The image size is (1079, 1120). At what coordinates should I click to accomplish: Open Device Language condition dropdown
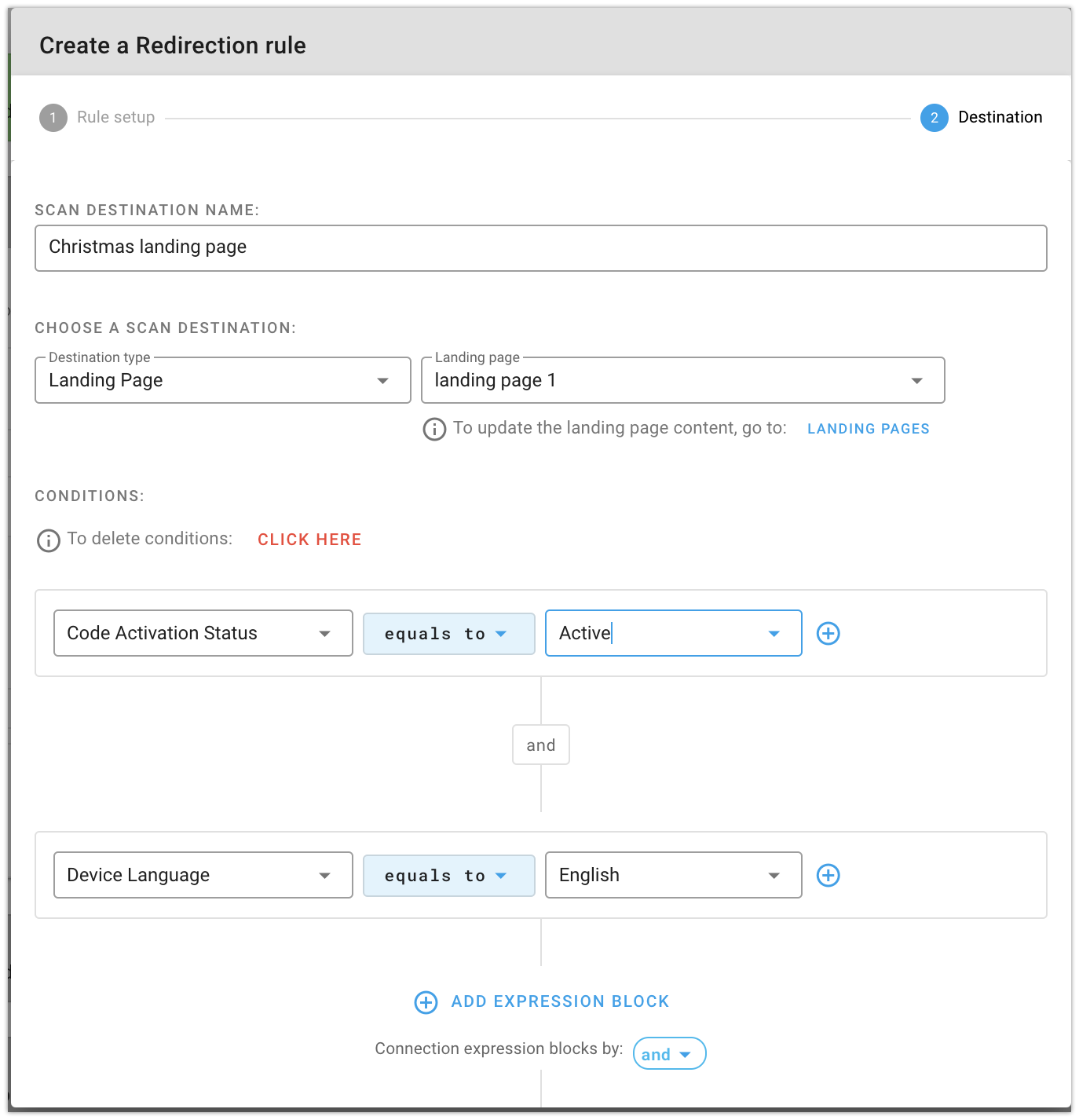[203, 875]
